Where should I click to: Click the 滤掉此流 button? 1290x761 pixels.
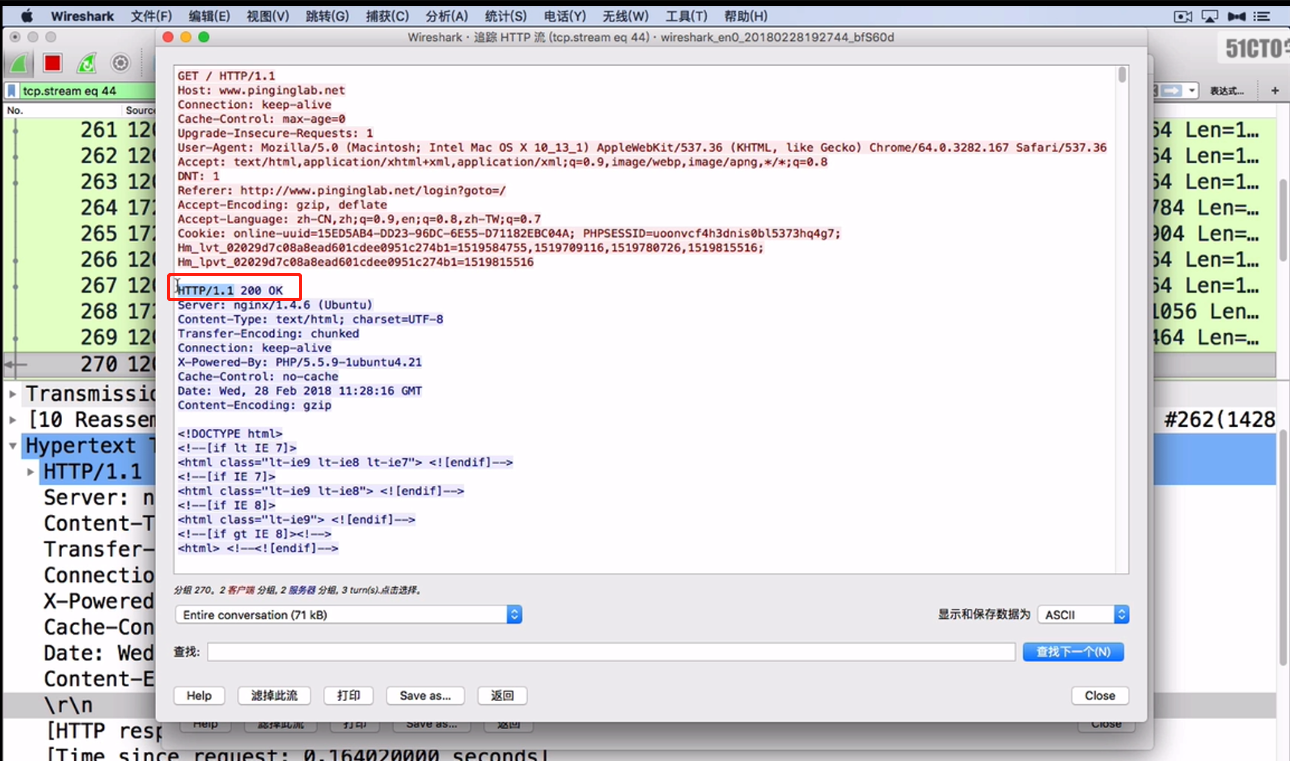pyautogui.click(x=274, y=696)
